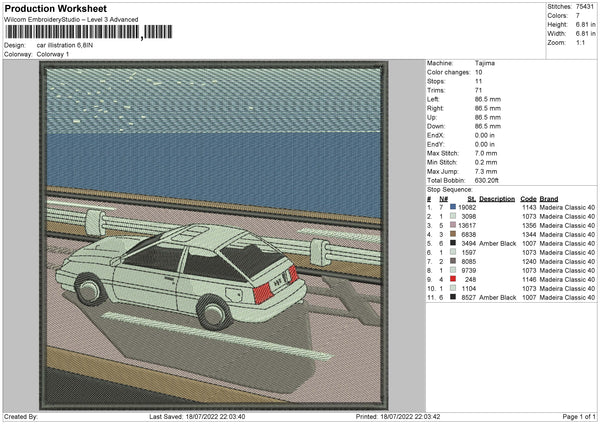Screen dimensions: 600x424
Task: Click the Max Jump value "7.3 mm"
Action: 486,171
